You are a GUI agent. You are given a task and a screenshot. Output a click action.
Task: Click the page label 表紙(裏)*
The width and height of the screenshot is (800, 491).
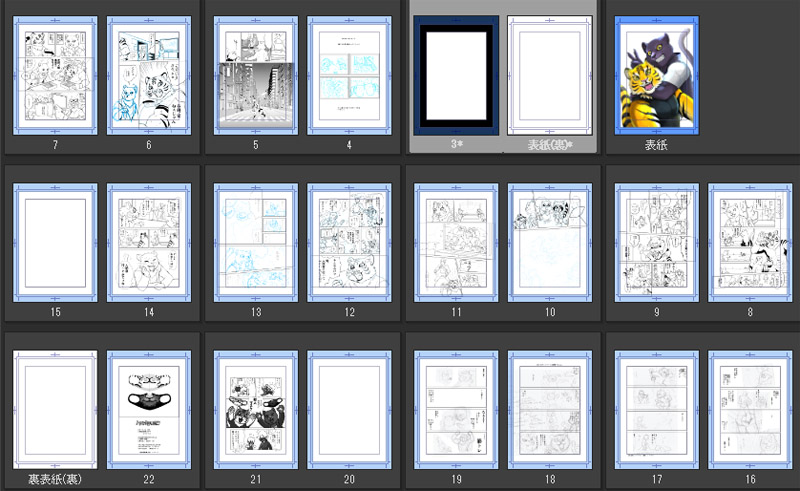[x=550, y=145]
